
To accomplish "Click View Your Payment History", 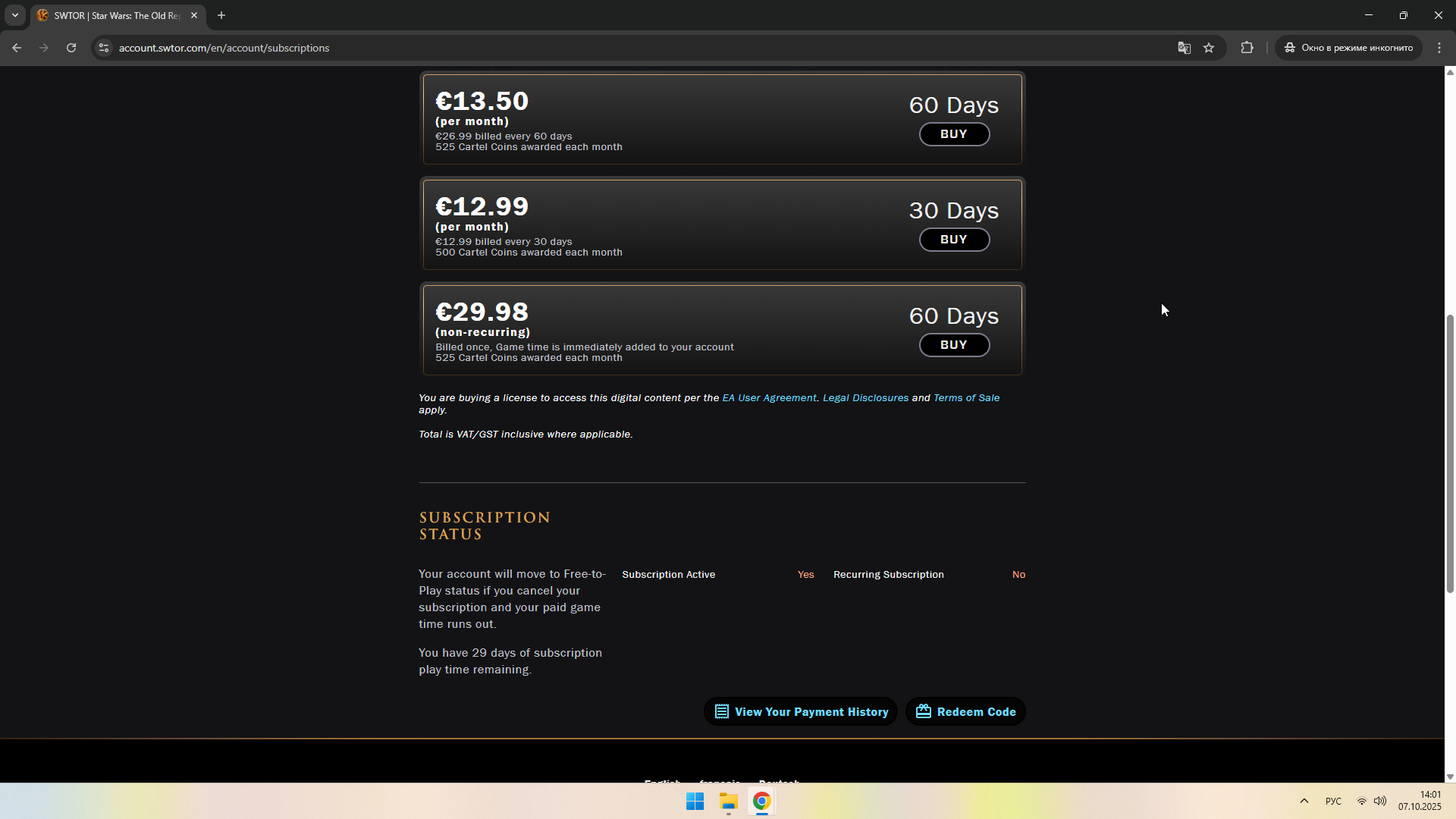I will click(x=801, y=712).
